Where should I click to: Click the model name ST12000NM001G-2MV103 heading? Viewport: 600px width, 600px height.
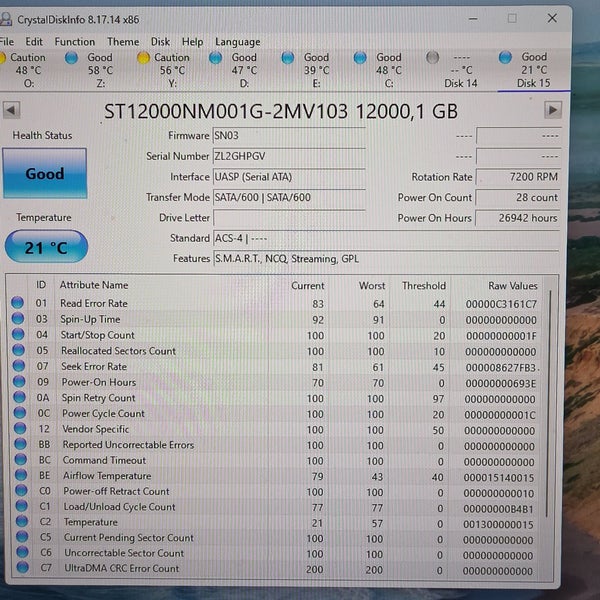[x=226, y=111]
